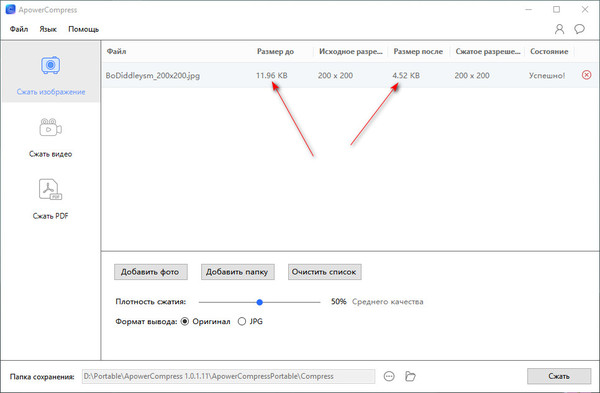The width and height of the screenshot is (600, 393).
Task: Start compression with the Сжать button
Action: coord(559,376)
